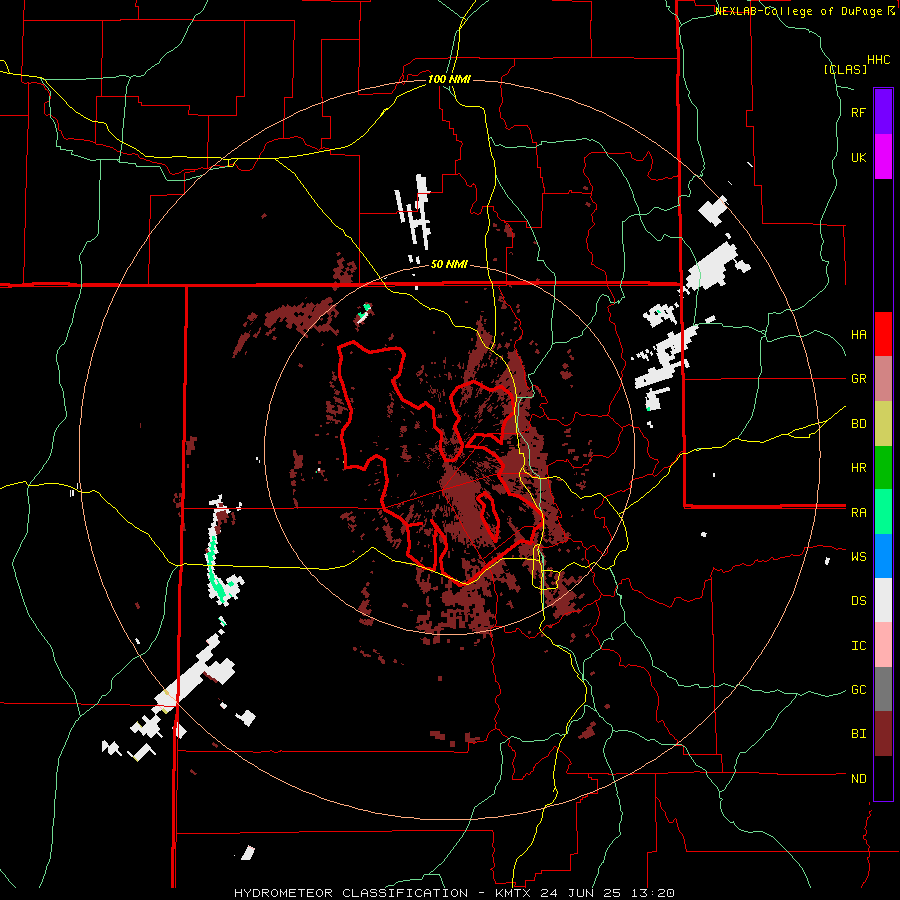Click the [CLAS] unit label
The width and height of the screenshot is (900, 900).
tap(845, 69)
